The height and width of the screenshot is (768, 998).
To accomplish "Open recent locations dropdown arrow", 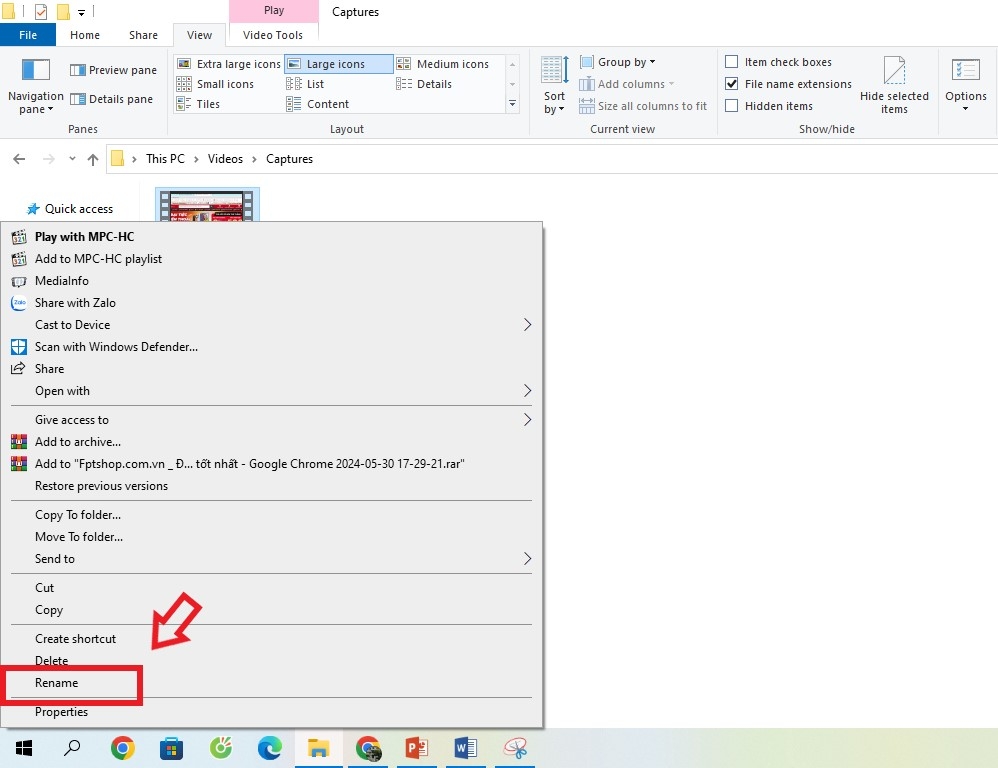I will click(x=72, y=159).
